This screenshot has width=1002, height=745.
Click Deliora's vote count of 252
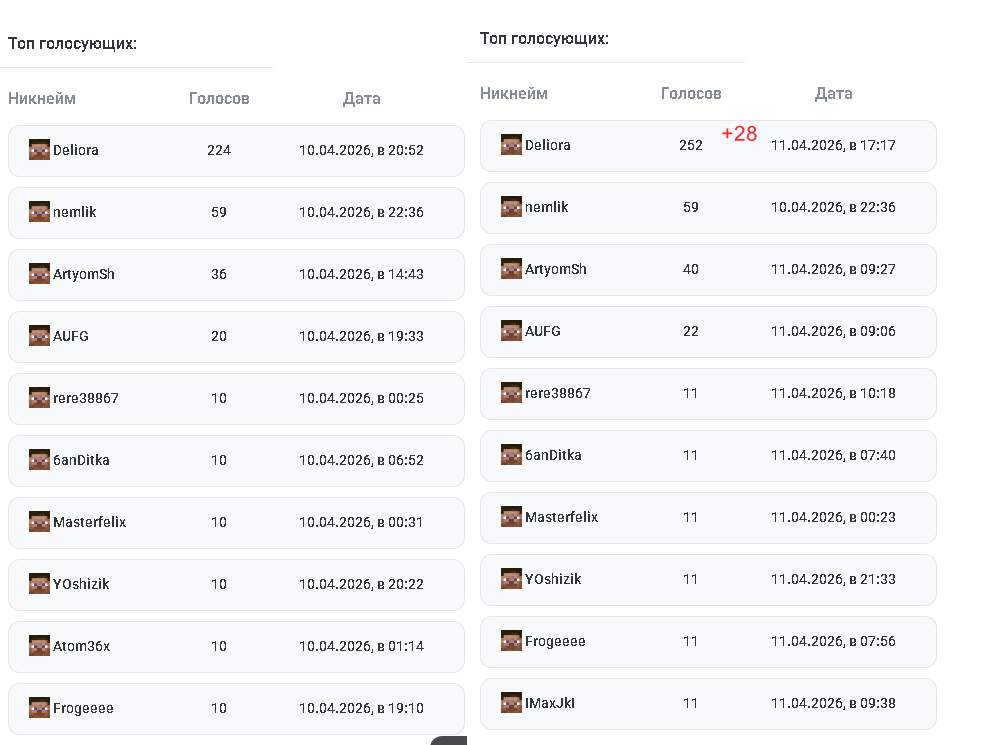(691, 145)
